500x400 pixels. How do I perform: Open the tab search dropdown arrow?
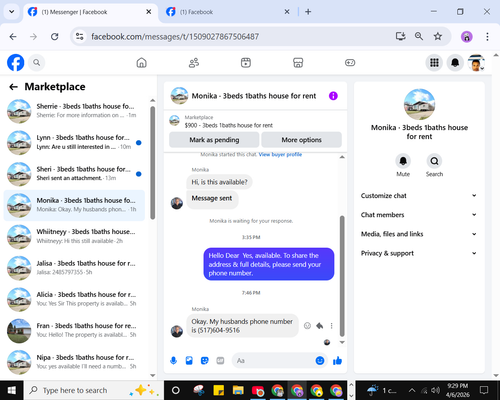(12, 12)
